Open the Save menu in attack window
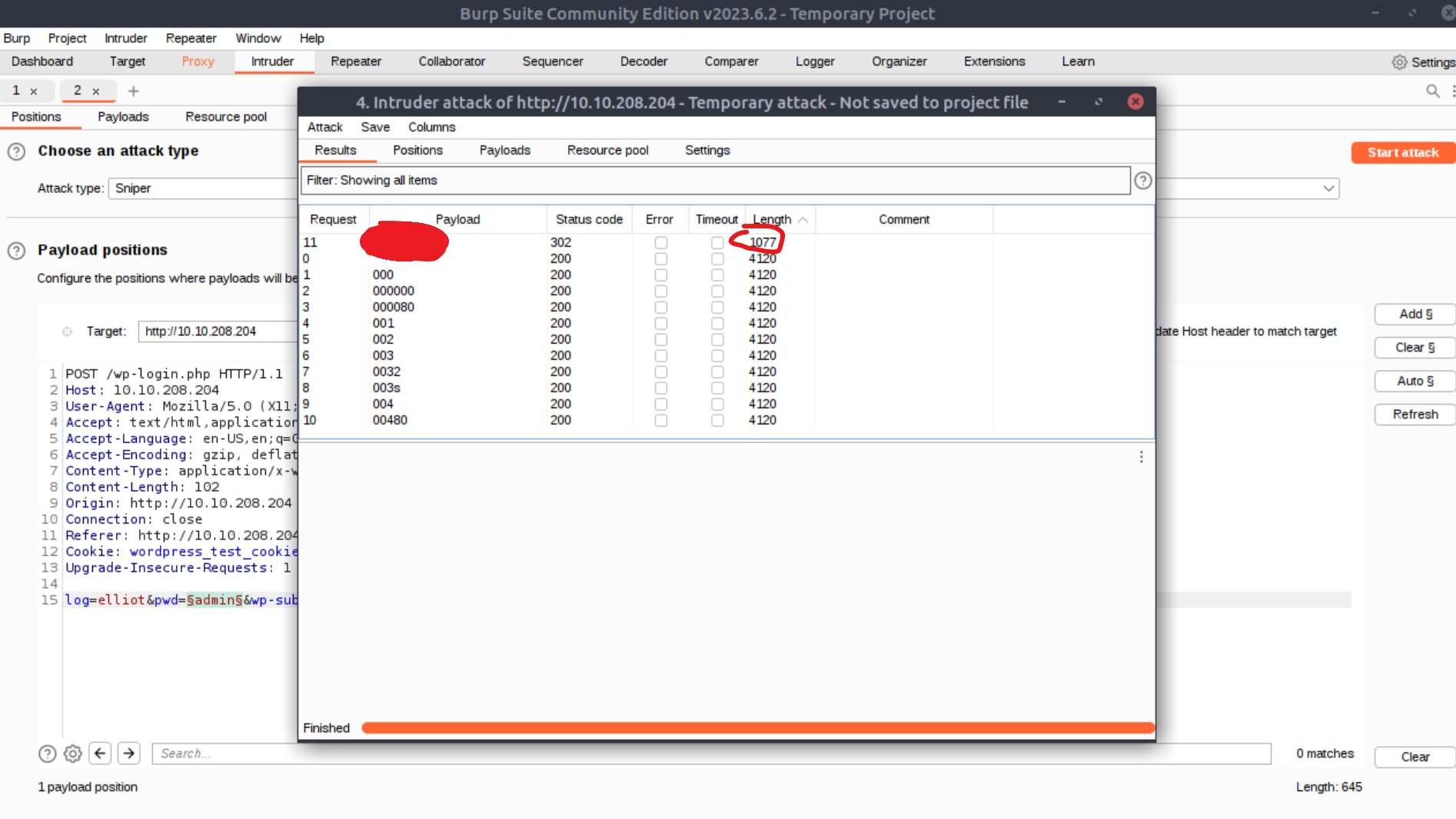1456x819 pixels. (375, 127)
